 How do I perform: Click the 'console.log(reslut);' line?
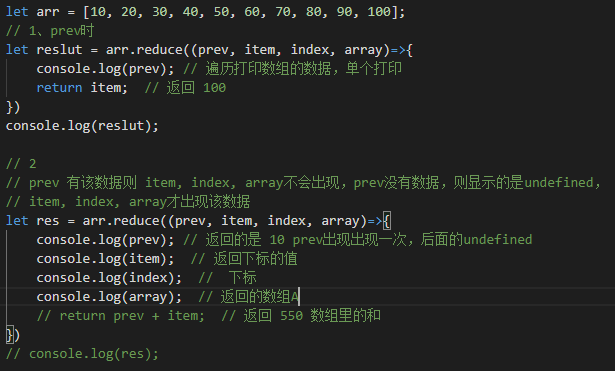[x=82, y=126]
